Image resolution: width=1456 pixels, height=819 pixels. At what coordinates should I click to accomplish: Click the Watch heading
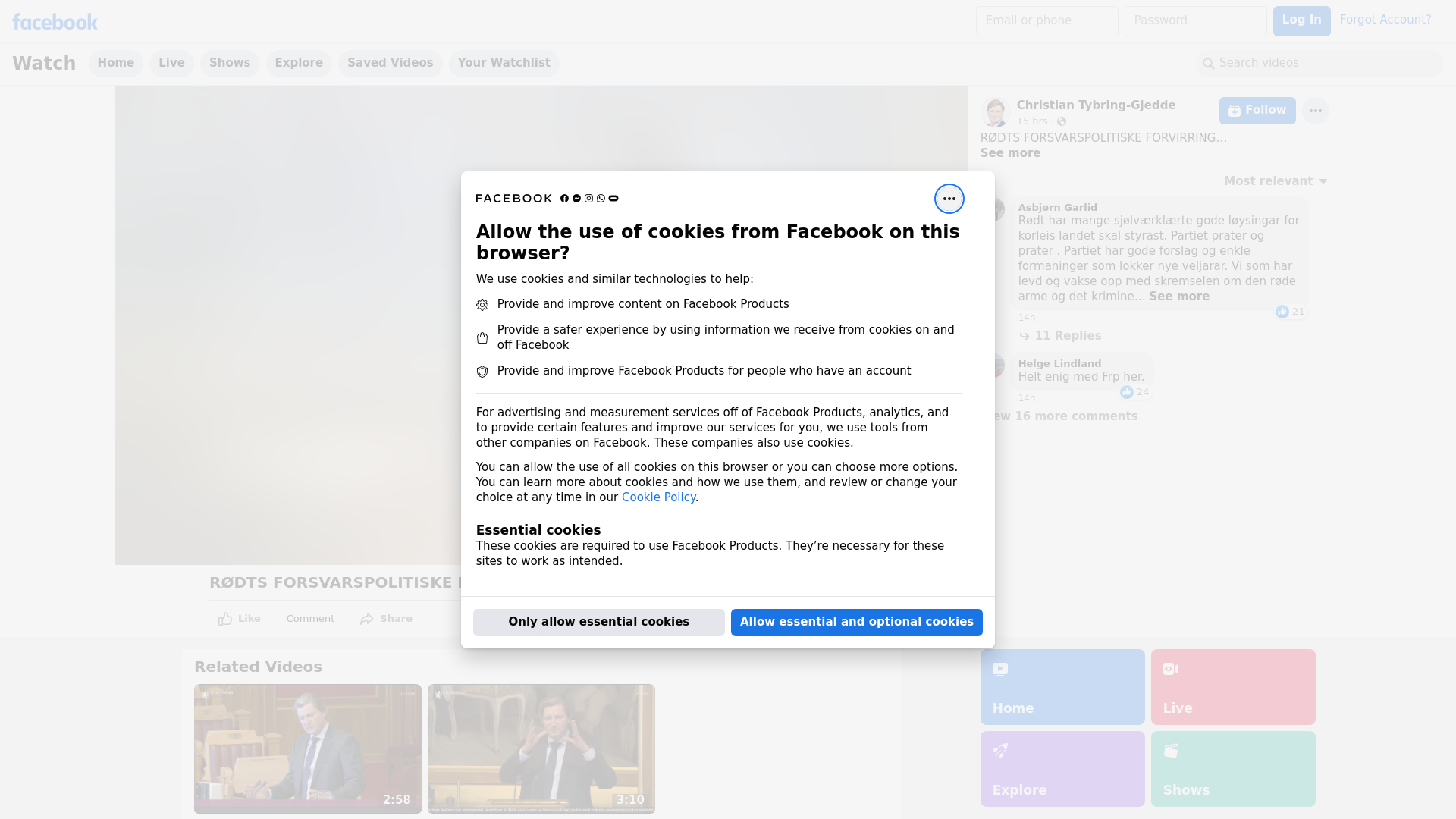coord(44,64)
